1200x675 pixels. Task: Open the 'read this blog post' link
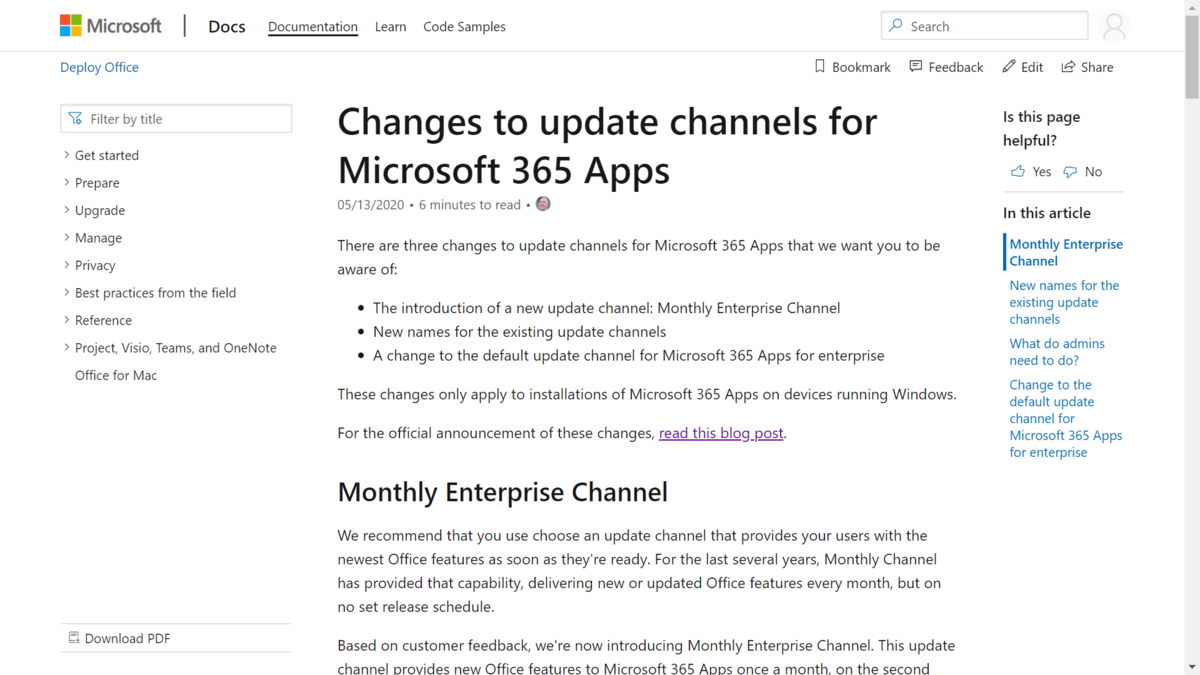pos(721,433)
